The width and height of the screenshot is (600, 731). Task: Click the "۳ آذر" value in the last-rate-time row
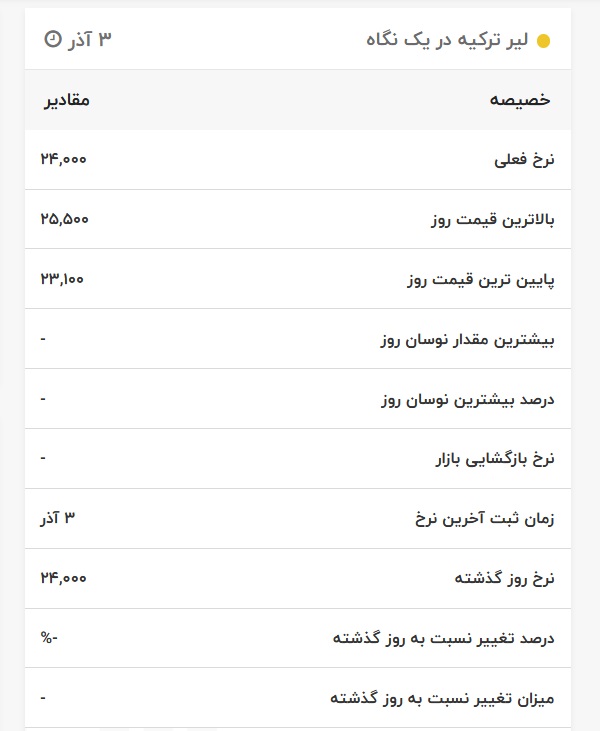57,519
